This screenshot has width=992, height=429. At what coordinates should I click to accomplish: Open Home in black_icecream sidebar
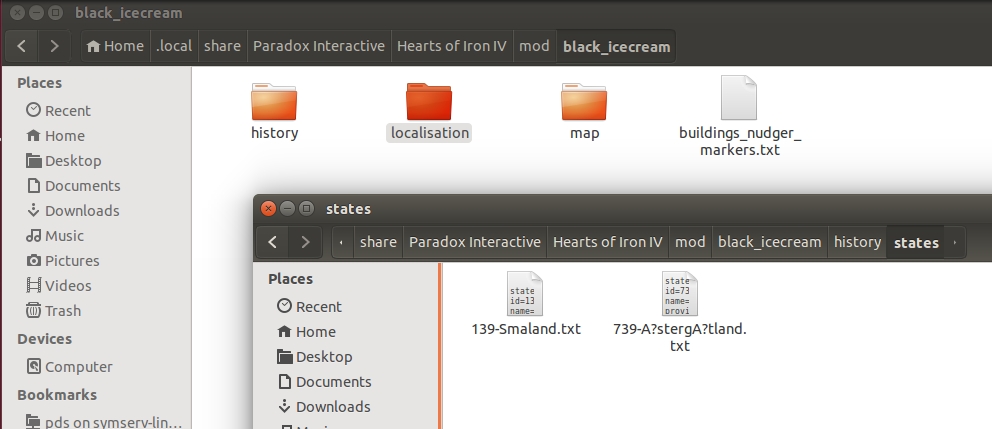pyautogui.click(x=56, y=136)
